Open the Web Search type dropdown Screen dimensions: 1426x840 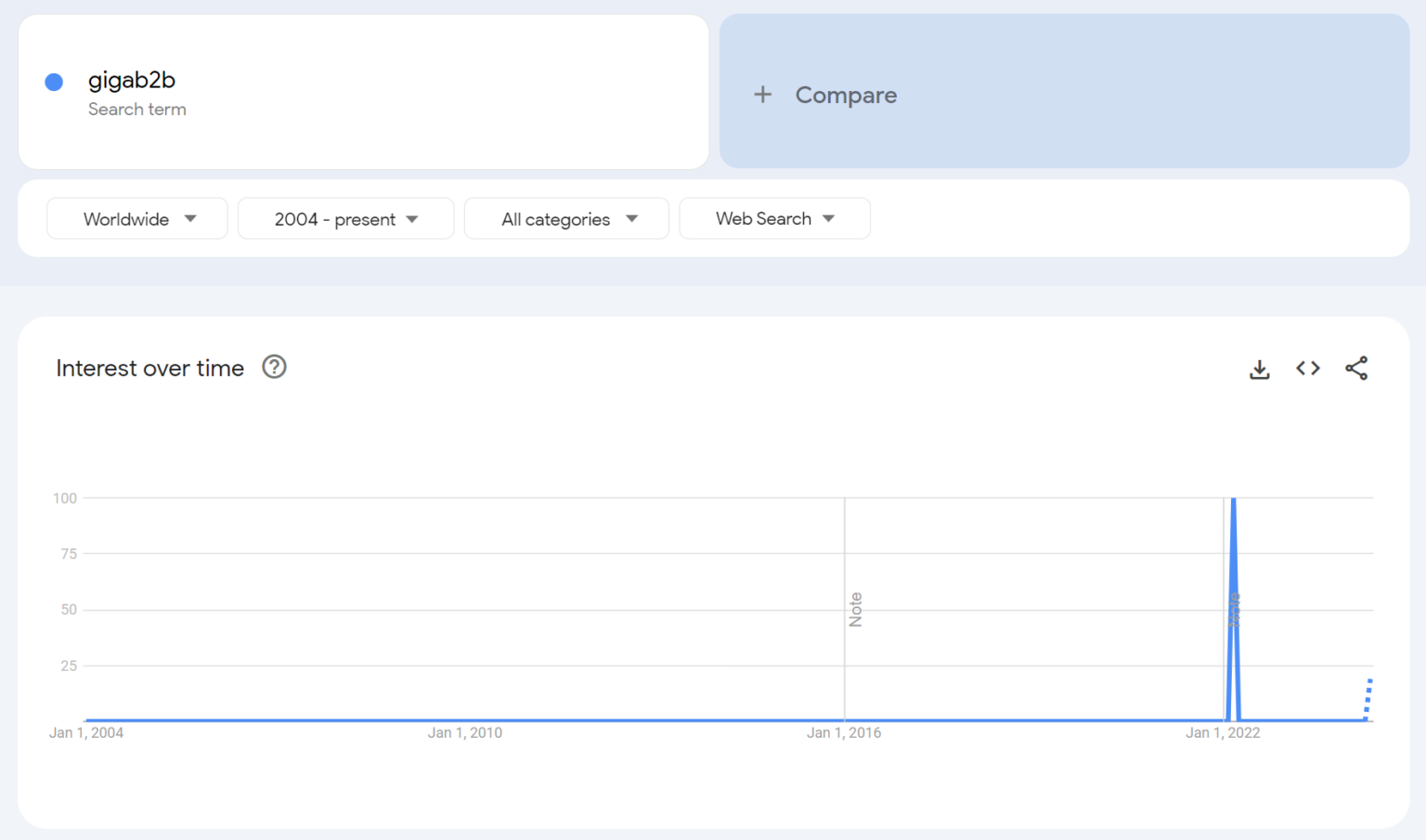[774, 218]
